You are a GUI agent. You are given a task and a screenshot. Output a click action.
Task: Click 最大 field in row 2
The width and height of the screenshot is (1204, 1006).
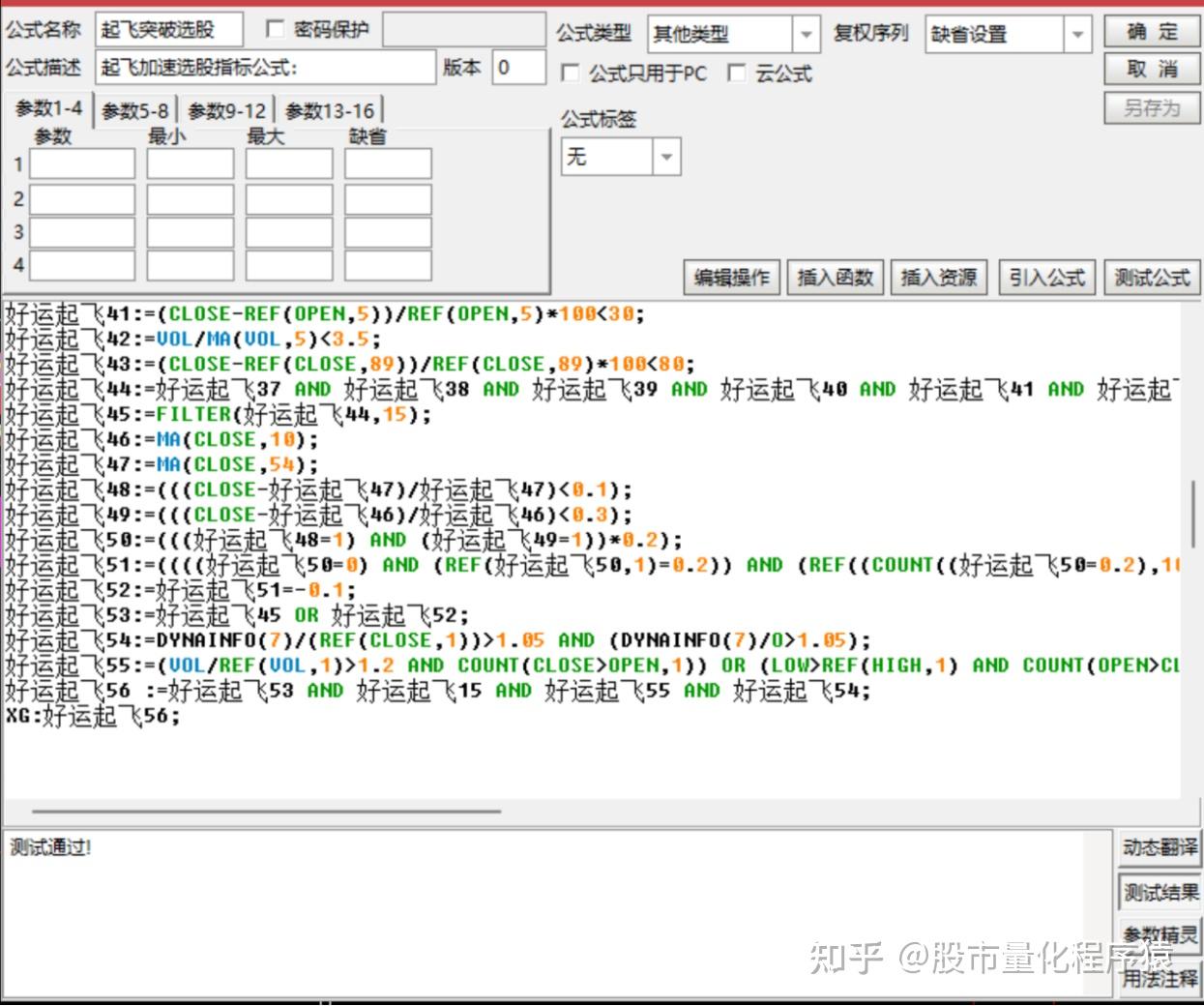tap(289, 198)
